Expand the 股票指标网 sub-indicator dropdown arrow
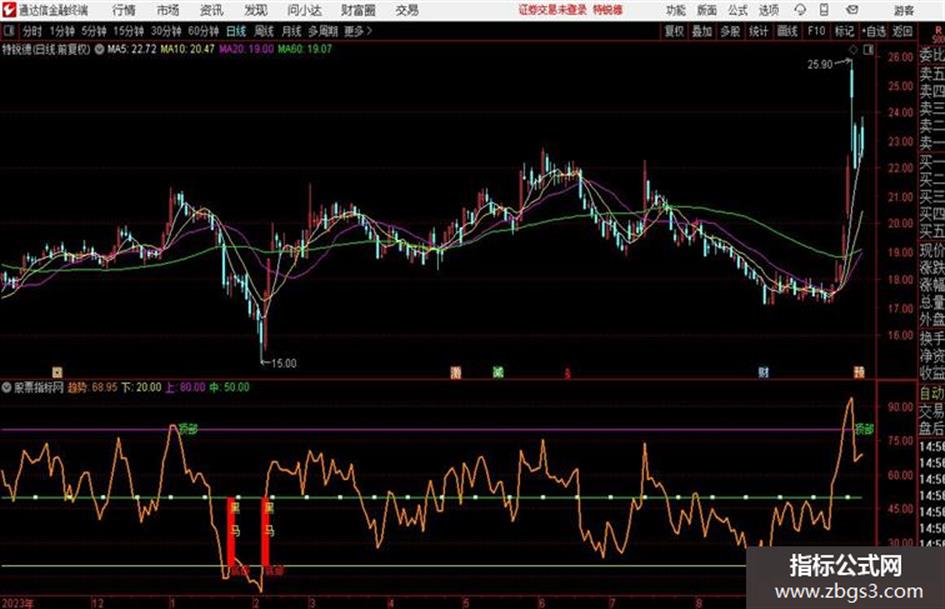 point(7,388)
